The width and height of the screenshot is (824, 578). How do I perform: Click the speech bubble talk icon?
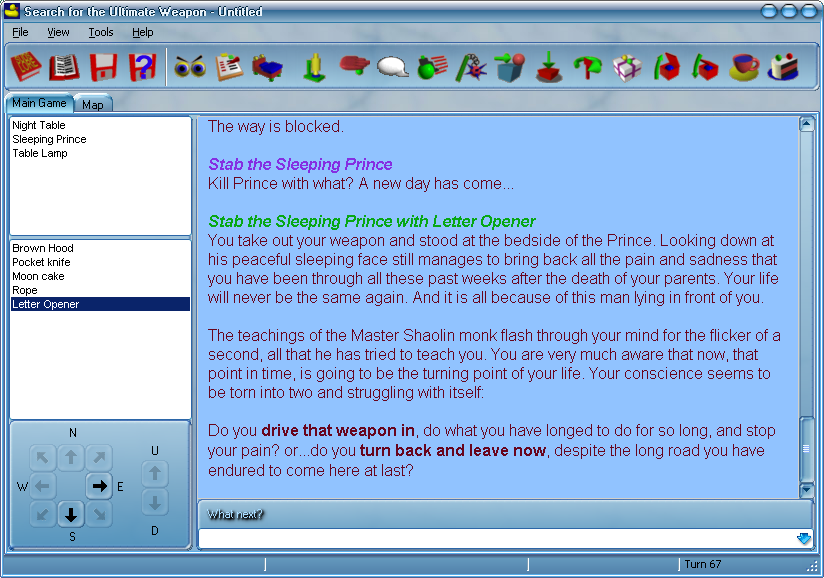393,67
